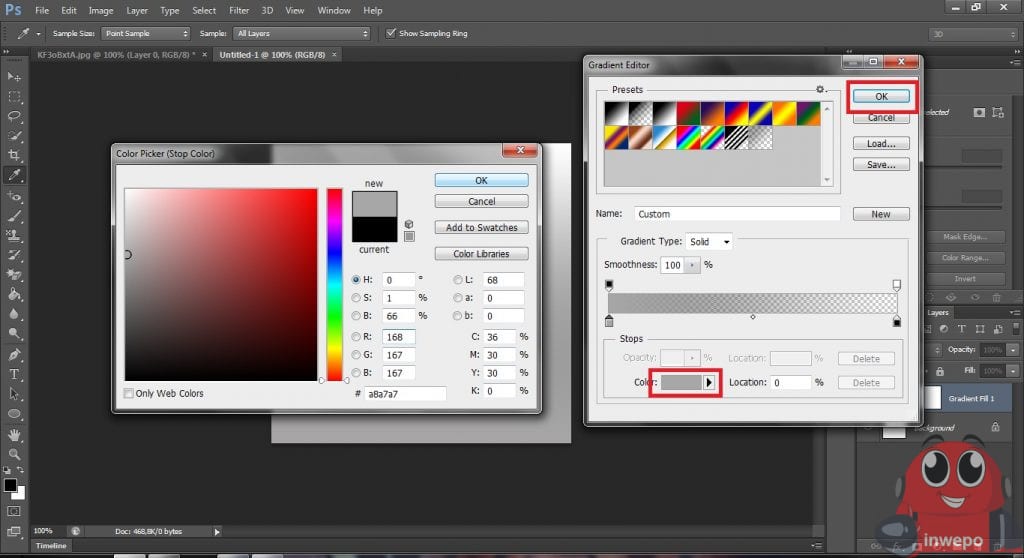Select the Crop tool
The image size is (1024, 558).
pyautogui.click(x=14, y=155)
